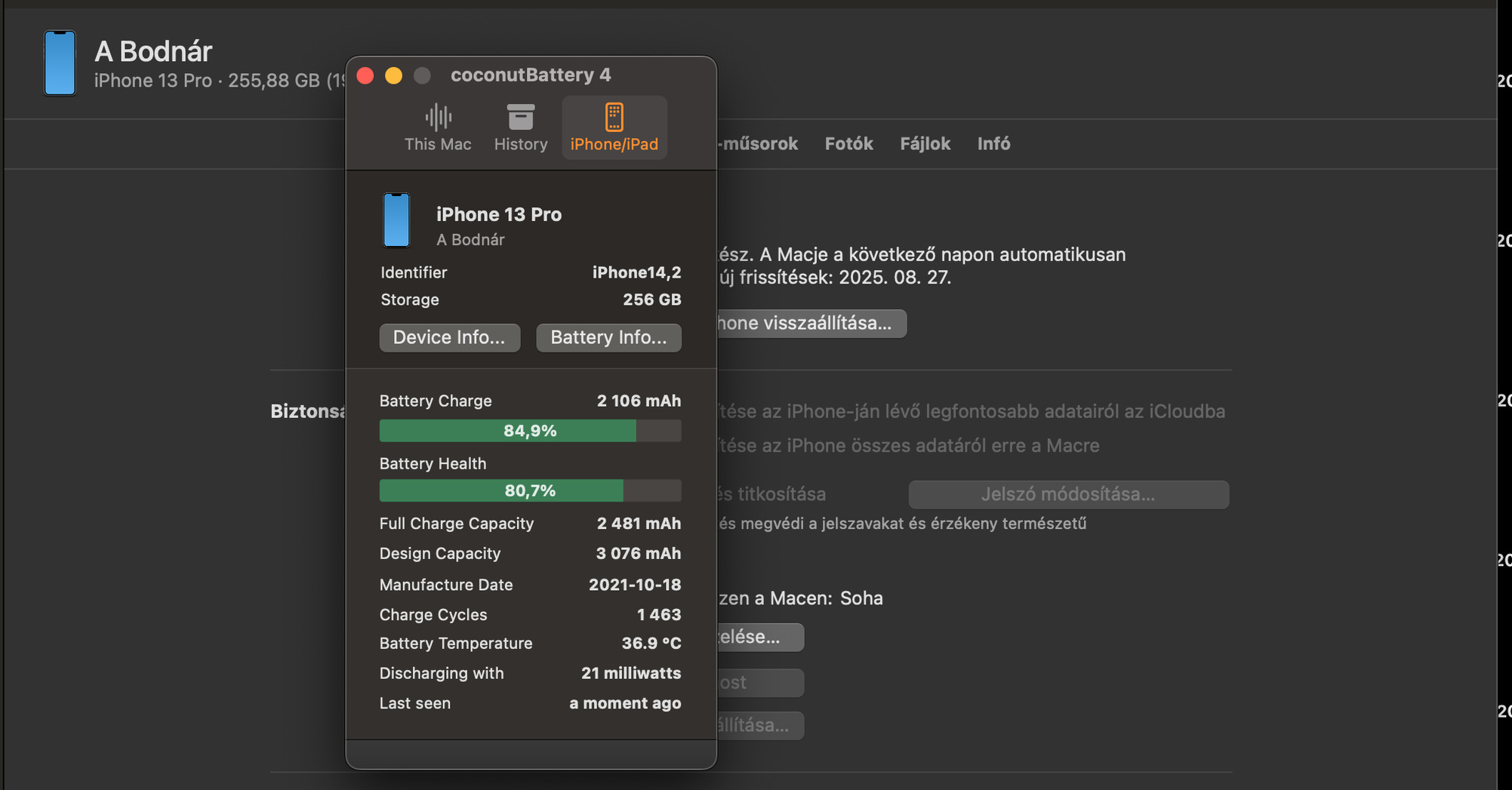1512x790 pixels.
Task: Click the blue iPhone icon beside A Bodnár
Action: click(60, 63)
